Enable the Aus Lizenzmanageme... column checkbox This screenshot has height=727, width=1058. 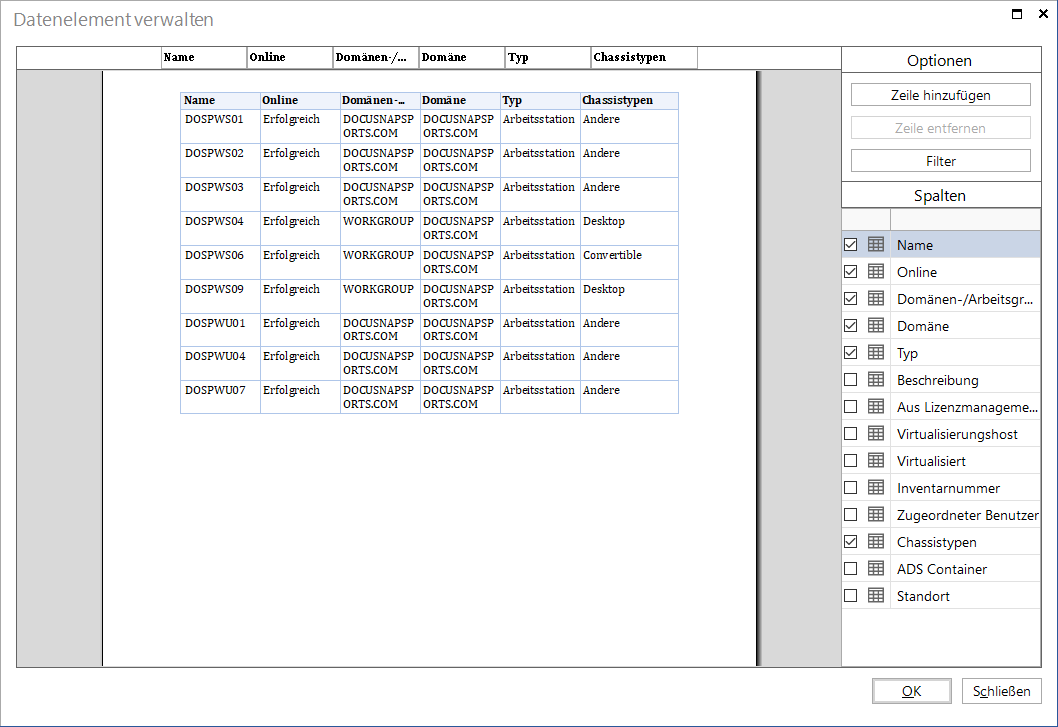pos(850,406)
